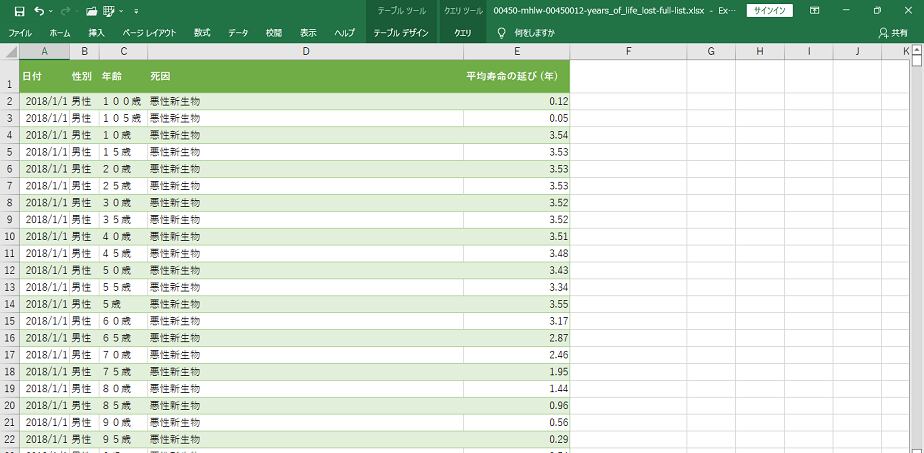Switch to the テーブル デザイン tab
The width and height of the screenshot is (924, 453).
401,33
